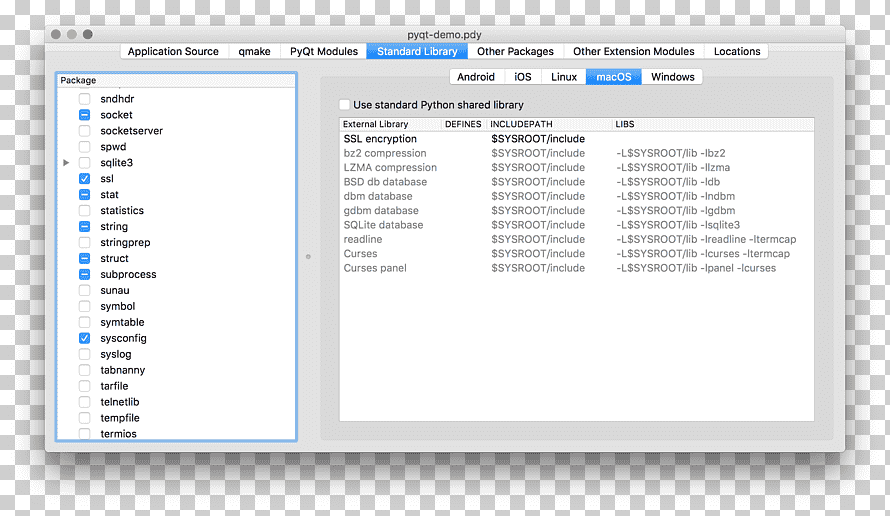Screen dimensions: 890x516
Task: Check the tabnanny package checkbox
Action: (x=85, y=370)
